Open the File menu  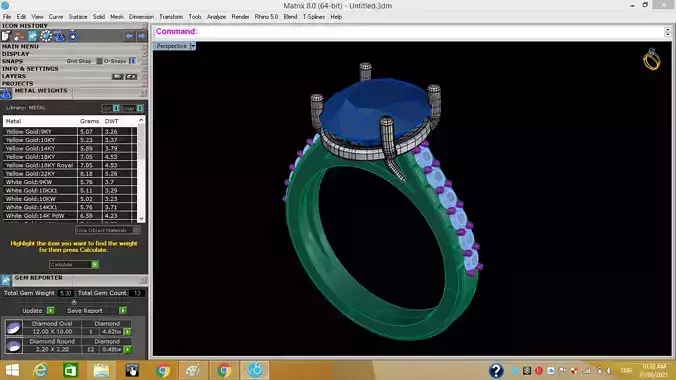(7, 17)
